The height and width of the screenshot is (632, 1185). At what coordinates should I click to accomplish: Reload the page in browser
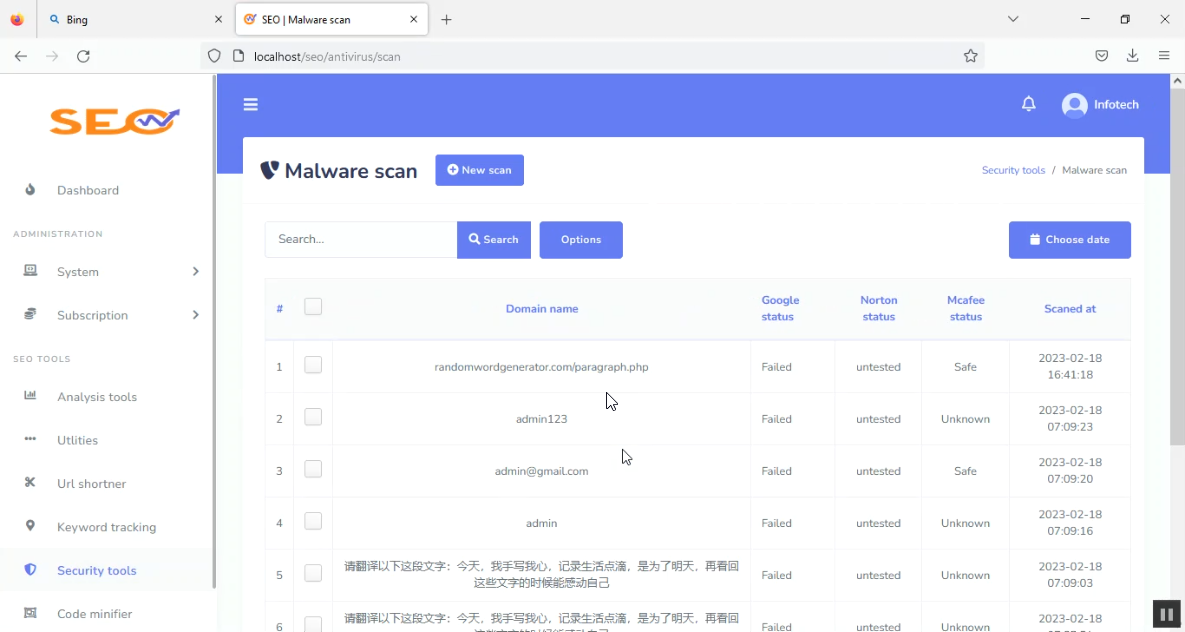[x=84, y=56]
